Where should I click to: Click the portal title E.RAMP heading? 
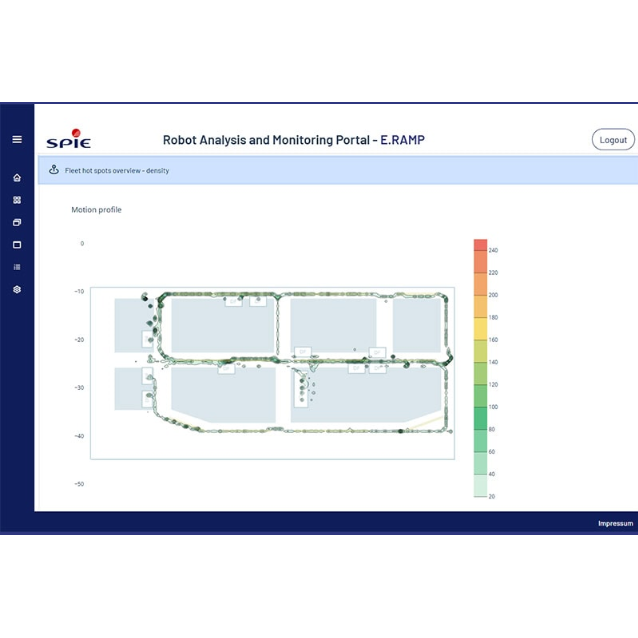click(x=293, y=140)
